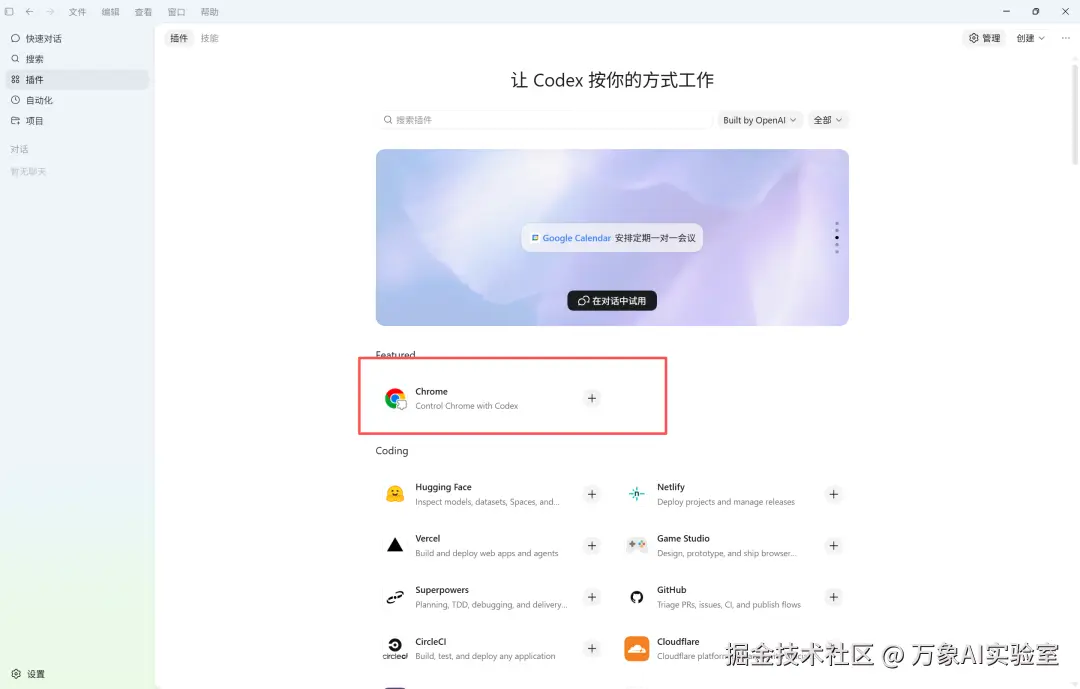The image size is (1080, 689).
Task: Open the Superpowers plugin title
Action: [442, 590]
